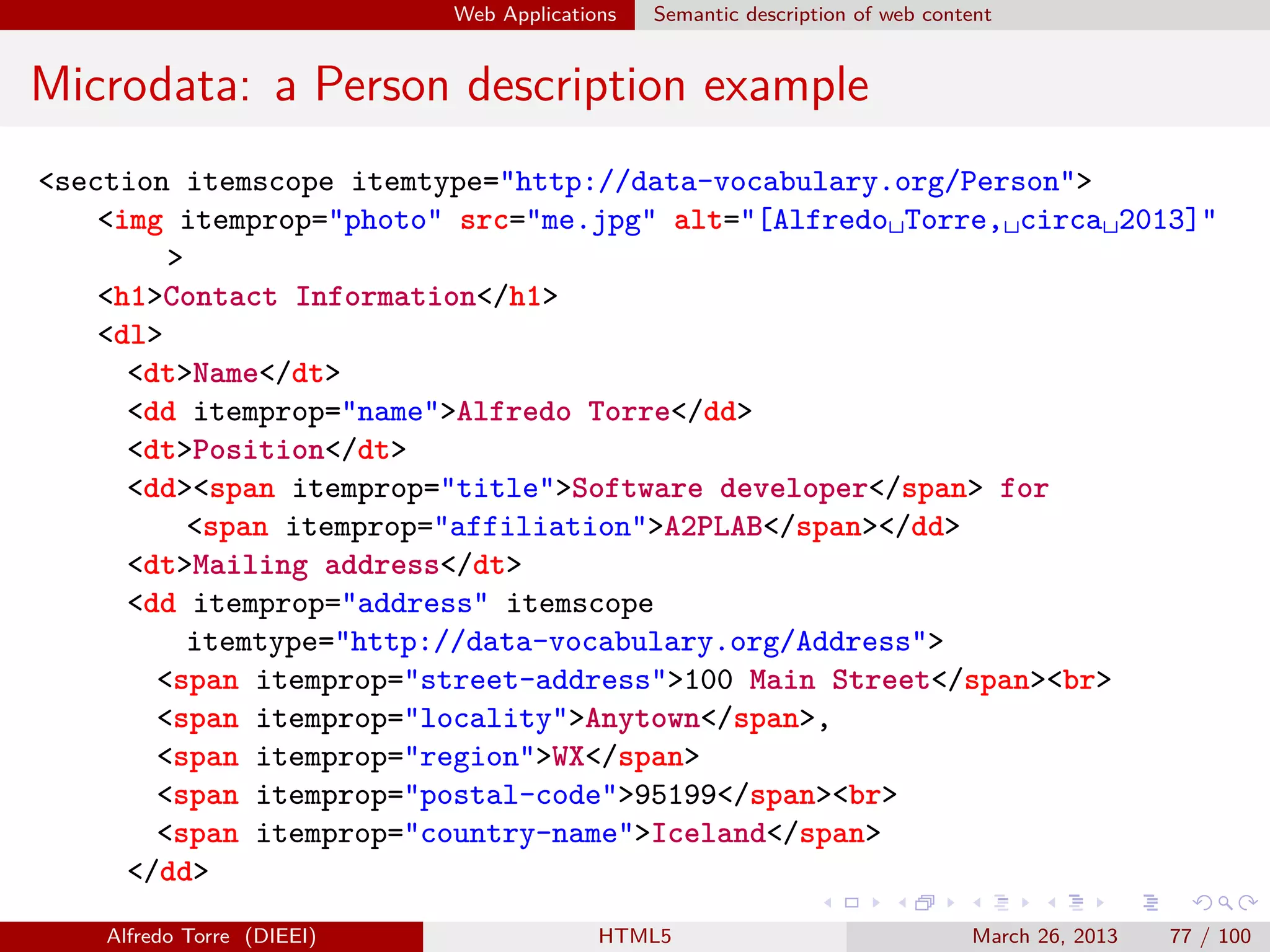Click the 'Name' dt text
Viewport: 1270px width, 952px height.
pos(226,373)
